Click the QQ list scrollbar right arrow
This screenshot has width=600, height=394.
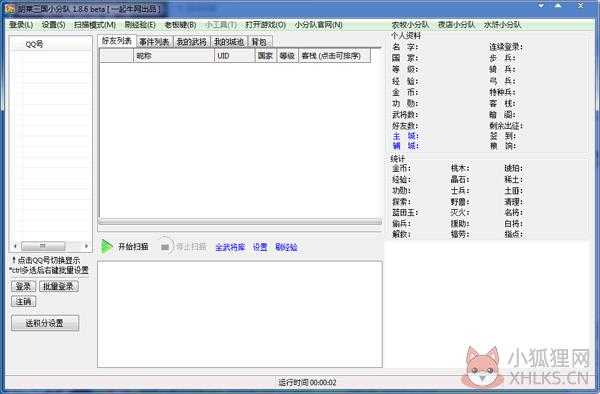click(86, 246)
